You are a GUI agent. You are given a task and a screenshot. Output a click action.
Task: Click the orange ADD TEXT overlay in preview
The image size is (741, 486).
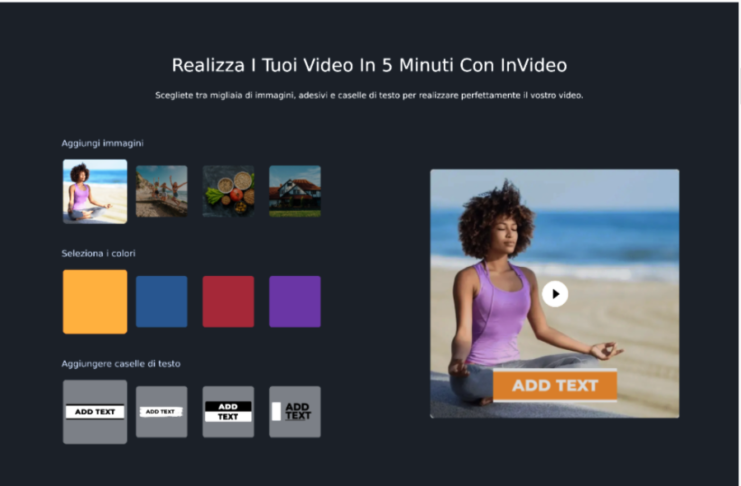click(x=555, y=385)
